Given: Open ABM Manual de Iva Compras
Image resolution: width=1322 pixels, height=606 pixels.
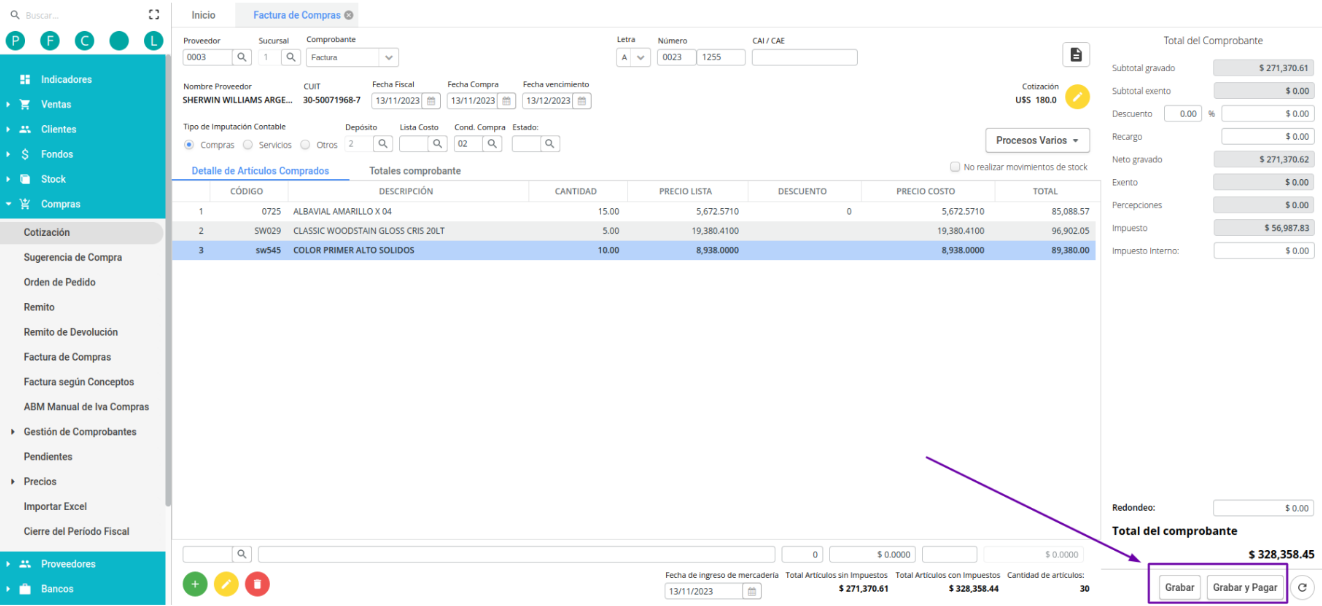Looking at the screenshot, I should click(81, 407).
